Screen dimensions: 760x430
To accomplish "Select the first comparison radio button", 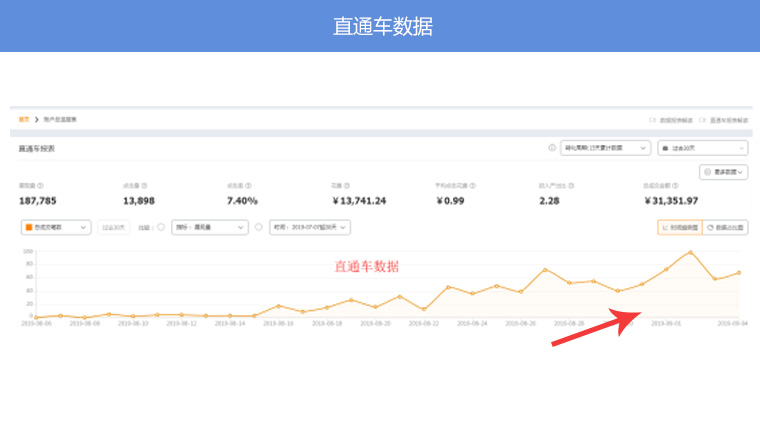I will [162, 227].
